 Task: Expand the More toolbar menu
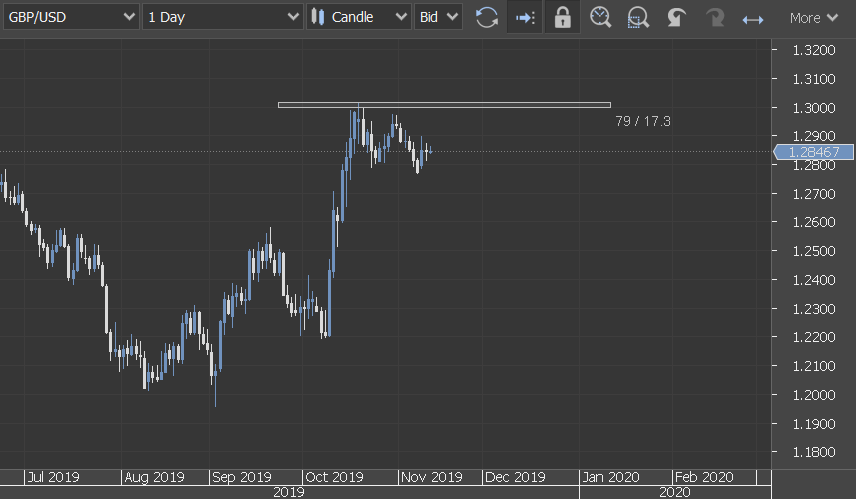coord(813,18)
